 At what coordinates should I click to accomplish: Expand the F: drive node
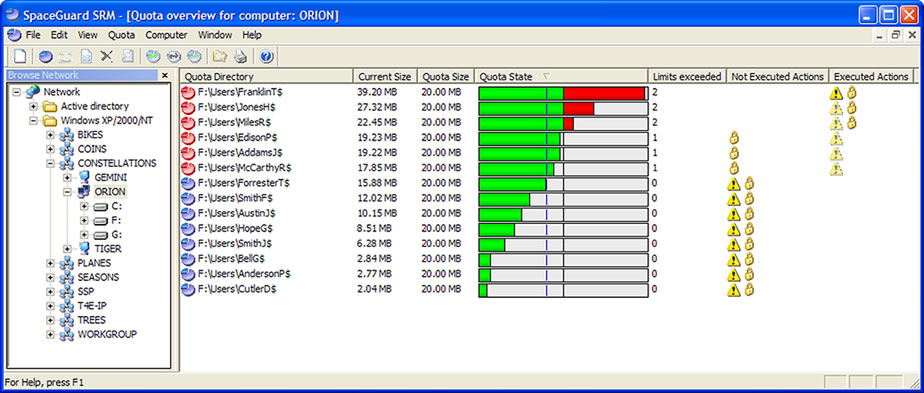[84, 220]
